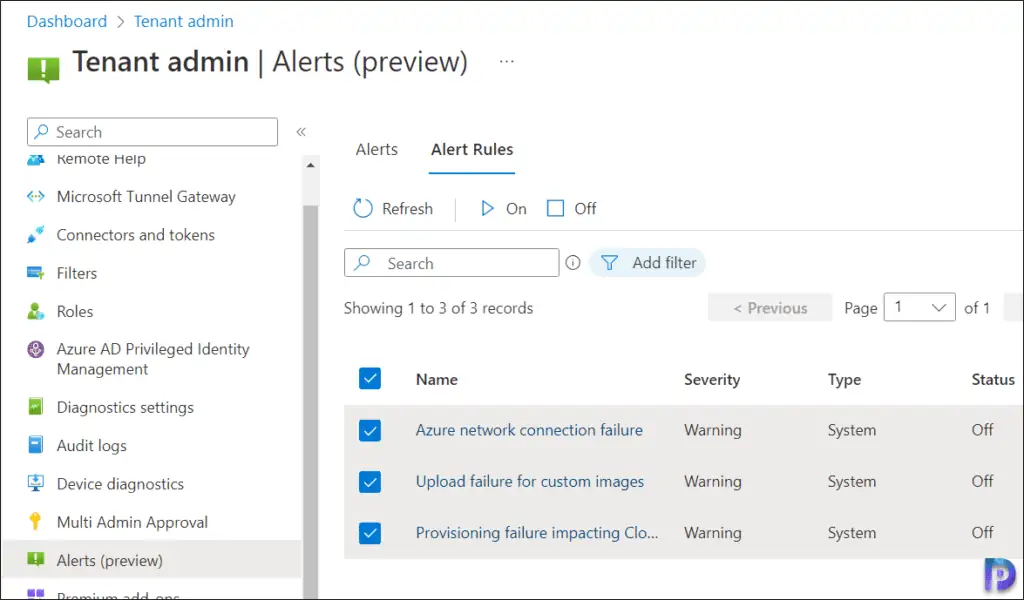The height and width of the screenshot is (600, 1024).
Task: Click the info icon beside rules search
Action: click(x=573, y=262)
